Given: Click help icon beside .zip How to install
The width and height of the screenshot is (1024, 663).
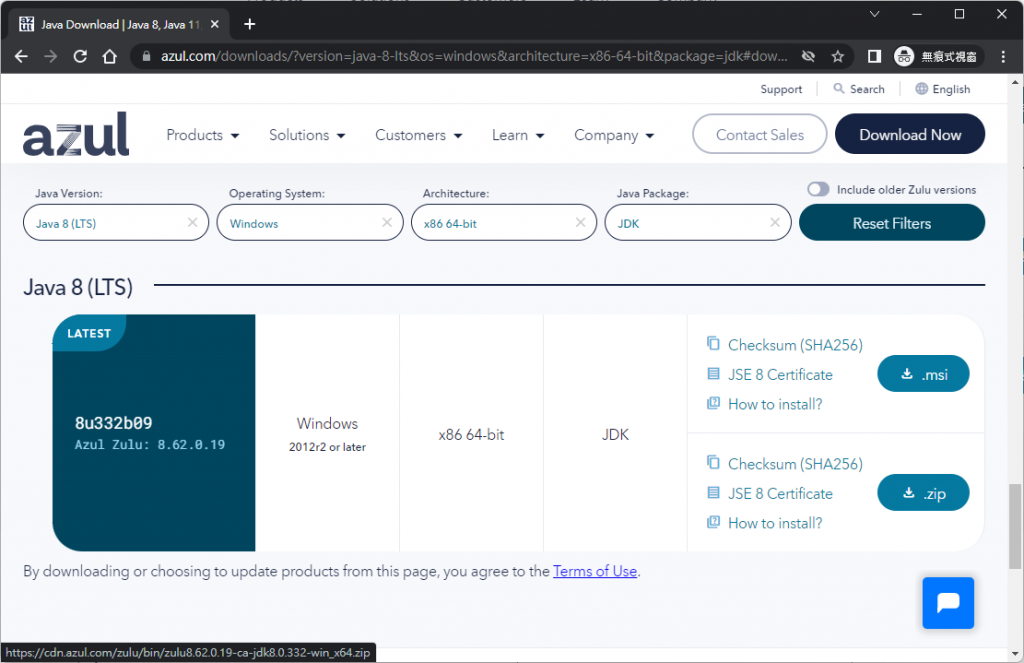Looking at the screenshot, I should pos(713,522).
